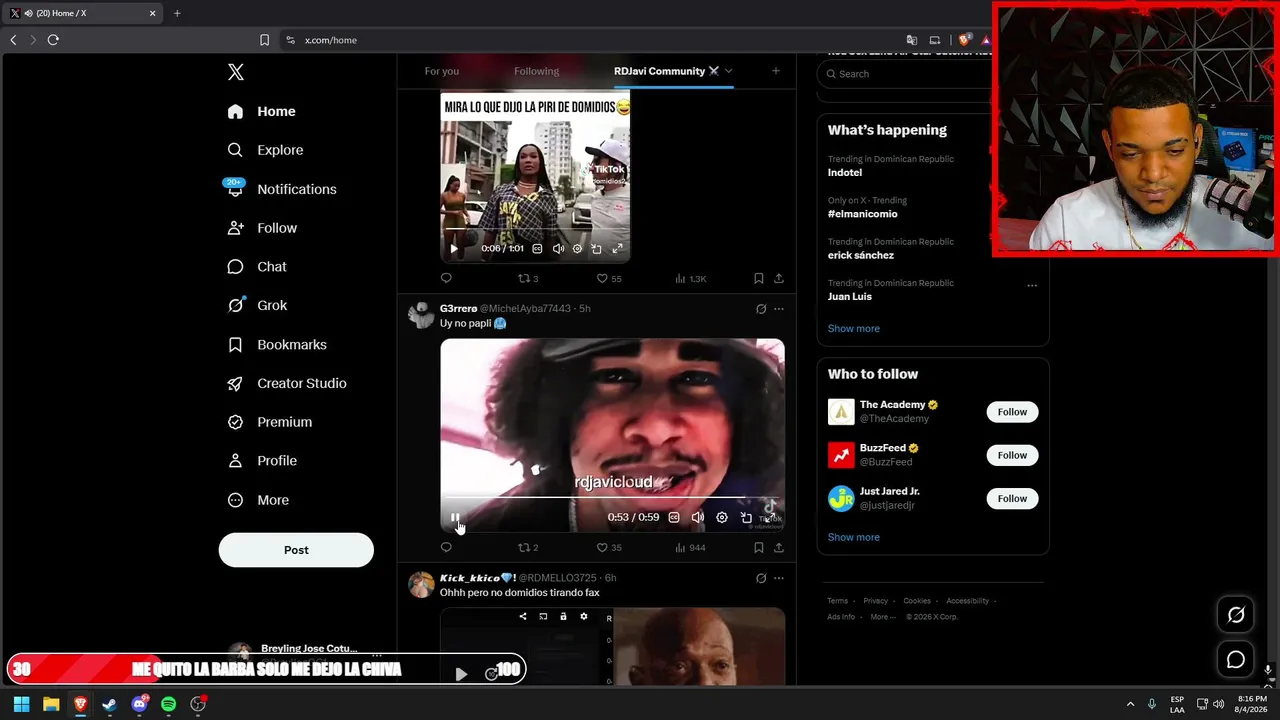Mute the 0:59 video sound

pyautogui.click(x=698, y=518)
